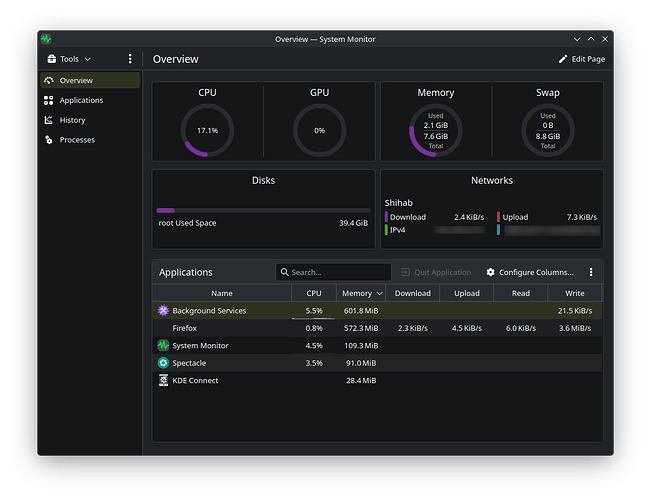Click the root disk usage bar
This screenshot has height=500, width=651.
coord(263,210)
